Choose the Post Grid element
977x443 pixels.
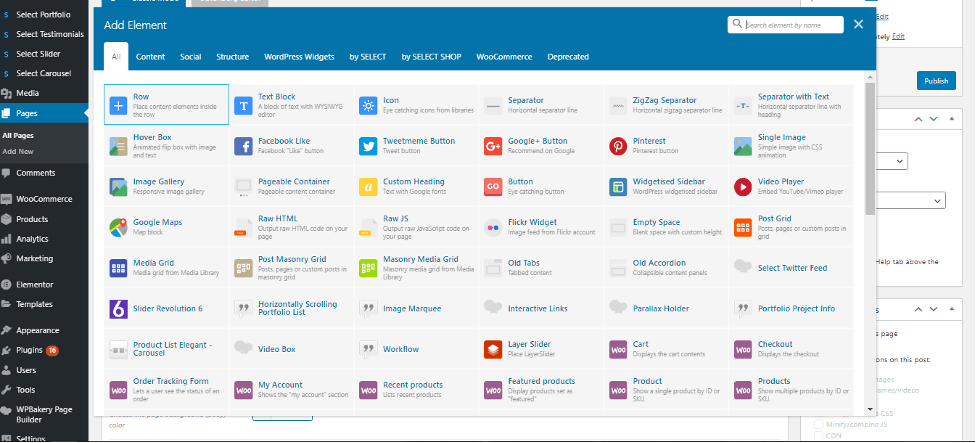coord(791,227)
